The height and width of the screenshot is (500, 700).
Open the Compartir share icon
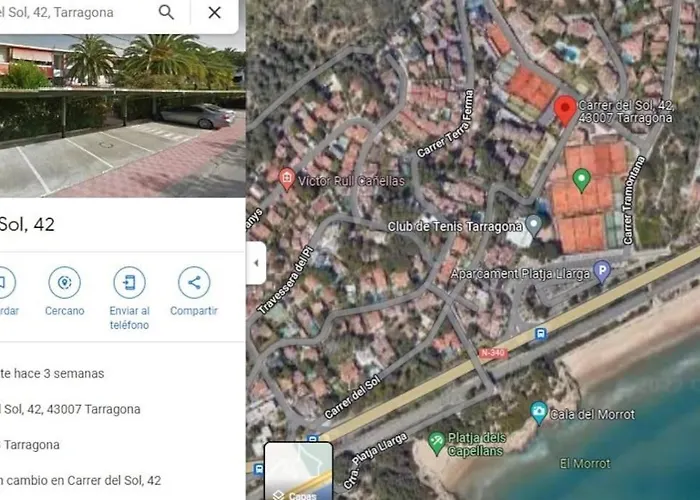point(194,282)
